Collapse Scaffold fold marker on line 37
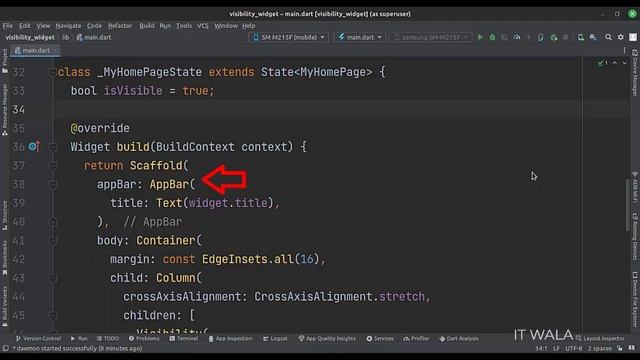 pos(53,166)
